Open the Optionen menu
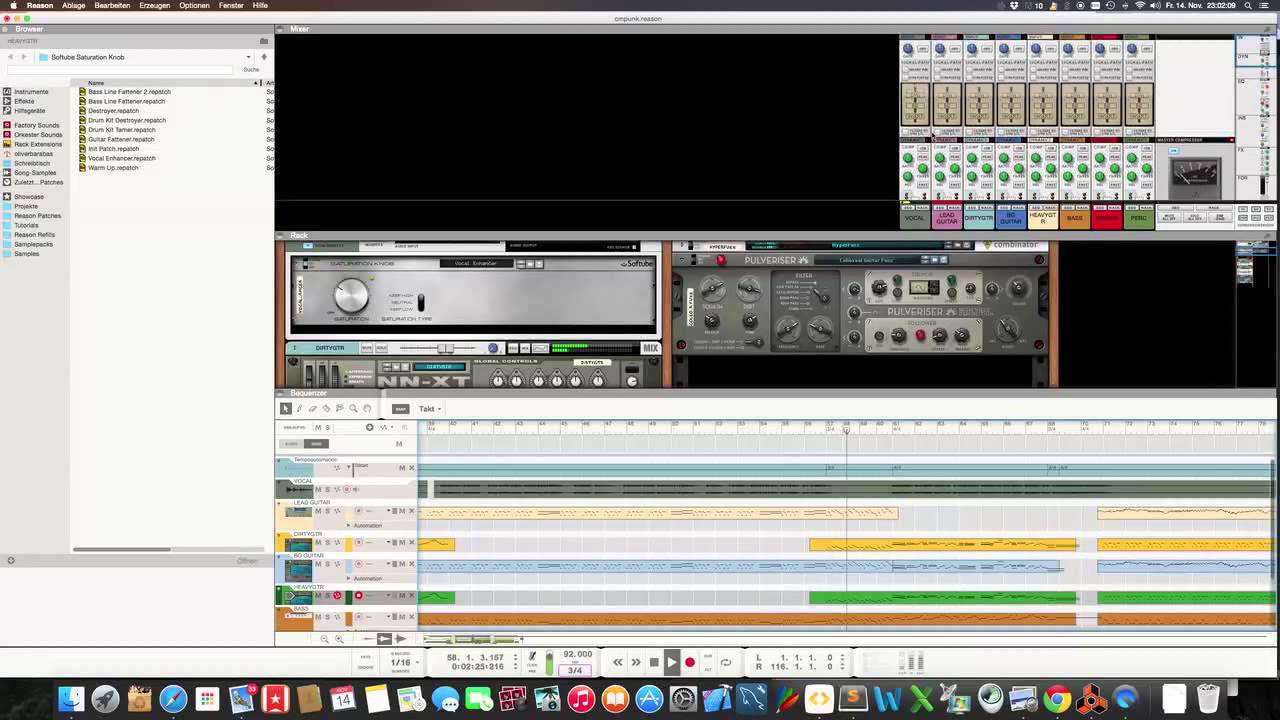The image size is (1280, 720). click(x=194, y=5)
